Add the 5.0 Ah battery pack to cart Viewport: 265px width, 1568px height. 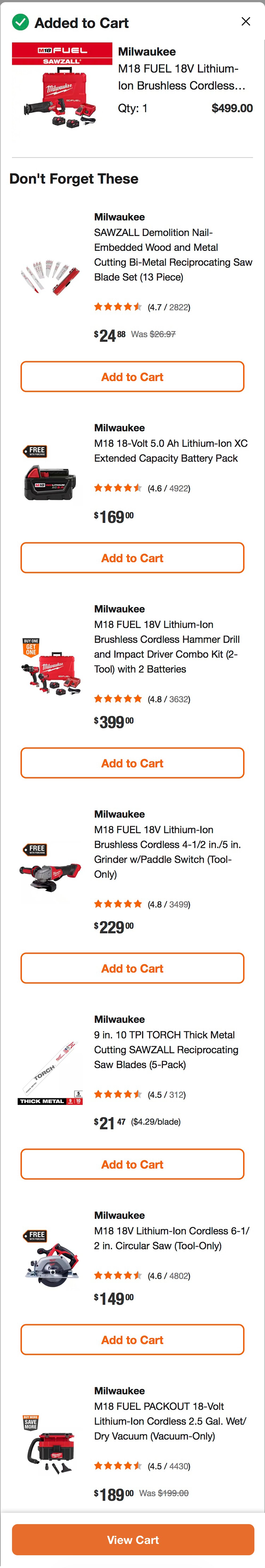click(132, 558)
